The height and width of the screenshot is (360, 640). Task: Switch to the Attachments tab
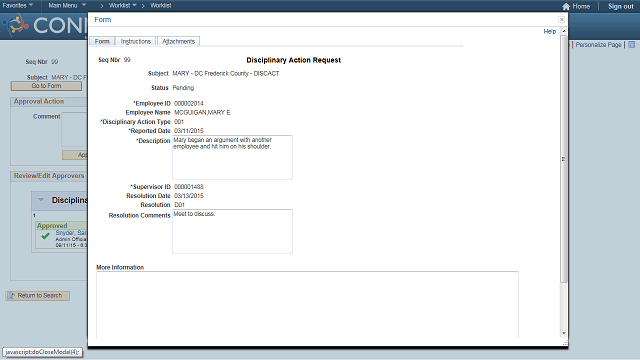point(178,41)
